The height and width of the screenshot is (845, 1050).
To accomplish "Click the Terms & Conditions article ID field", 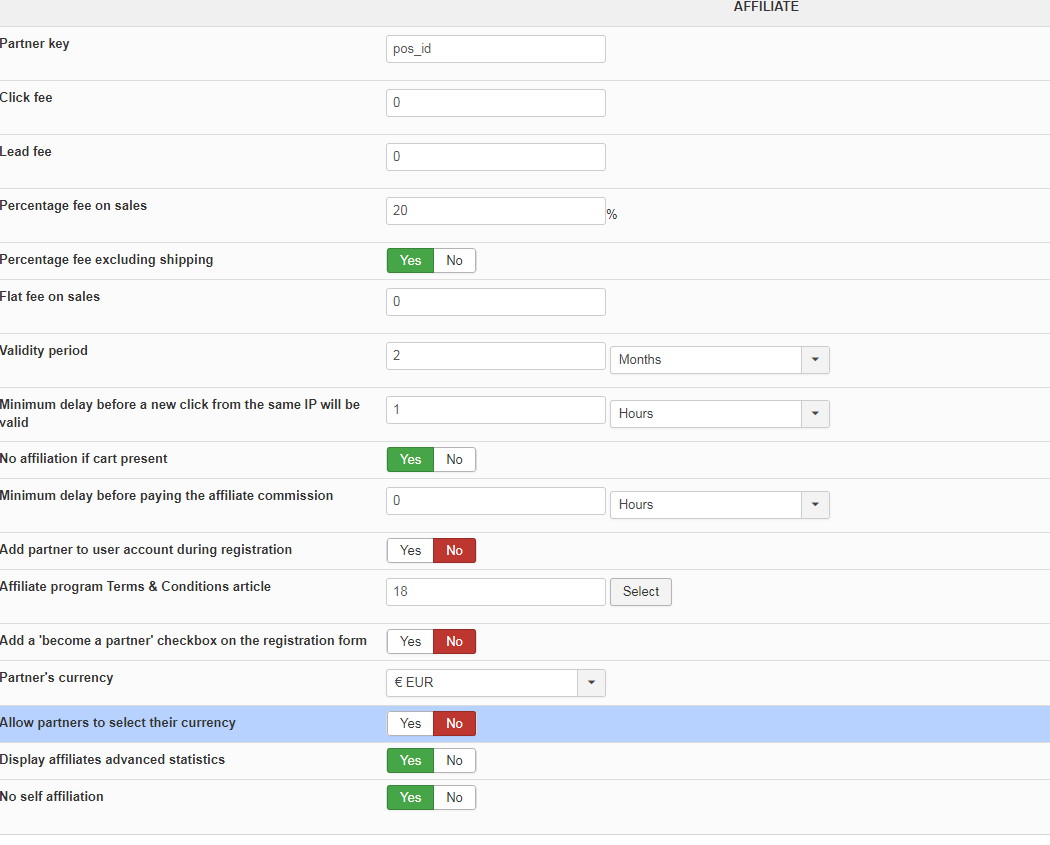I will tap(495, 592).
